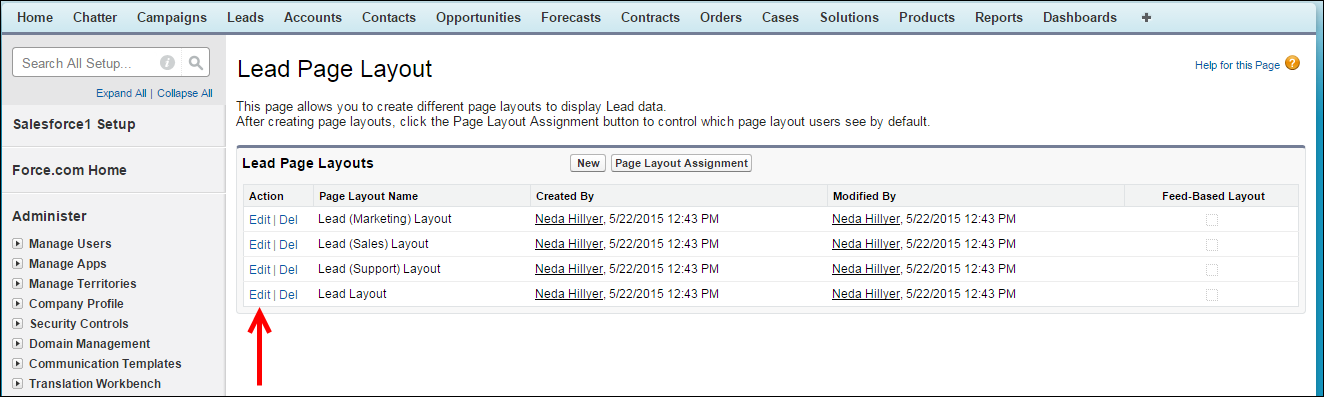1324x397 pixels.
Task: Expand the Communication Templates node arrow
Action: (x=18, y=364)
